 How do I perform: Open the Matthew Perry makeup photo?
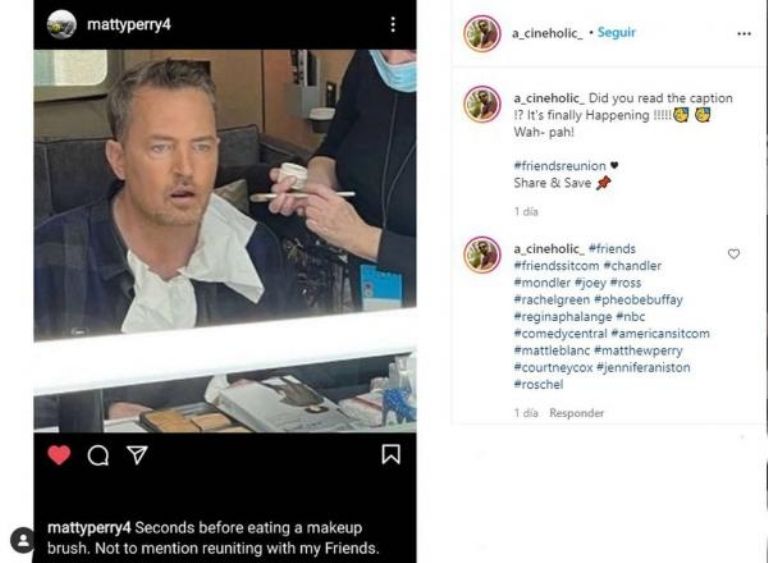click(x=225, y=241)
